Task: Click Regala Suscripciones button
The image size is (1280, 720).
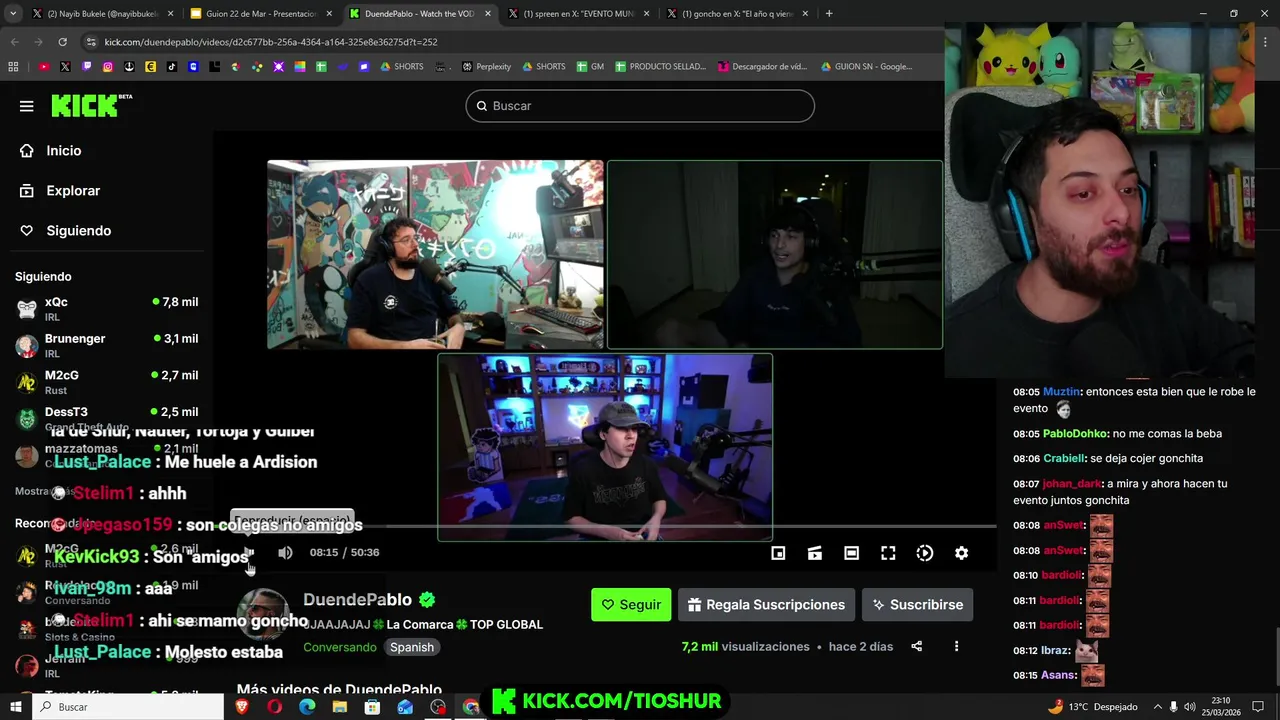Action: coord(767,604)
